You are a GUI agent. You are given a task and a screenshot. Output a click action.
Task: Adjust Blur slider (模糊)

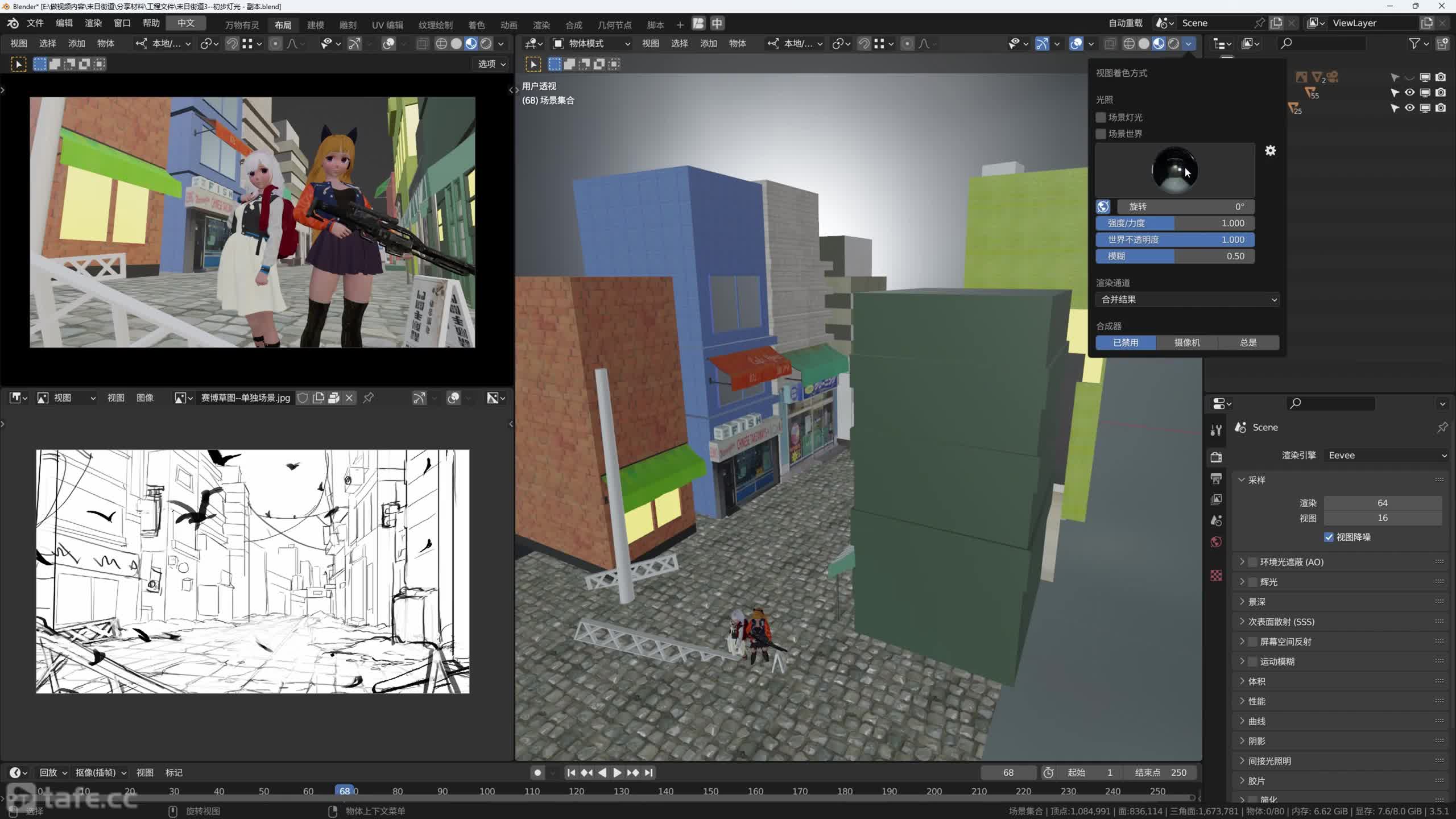tap(1175, 256)
